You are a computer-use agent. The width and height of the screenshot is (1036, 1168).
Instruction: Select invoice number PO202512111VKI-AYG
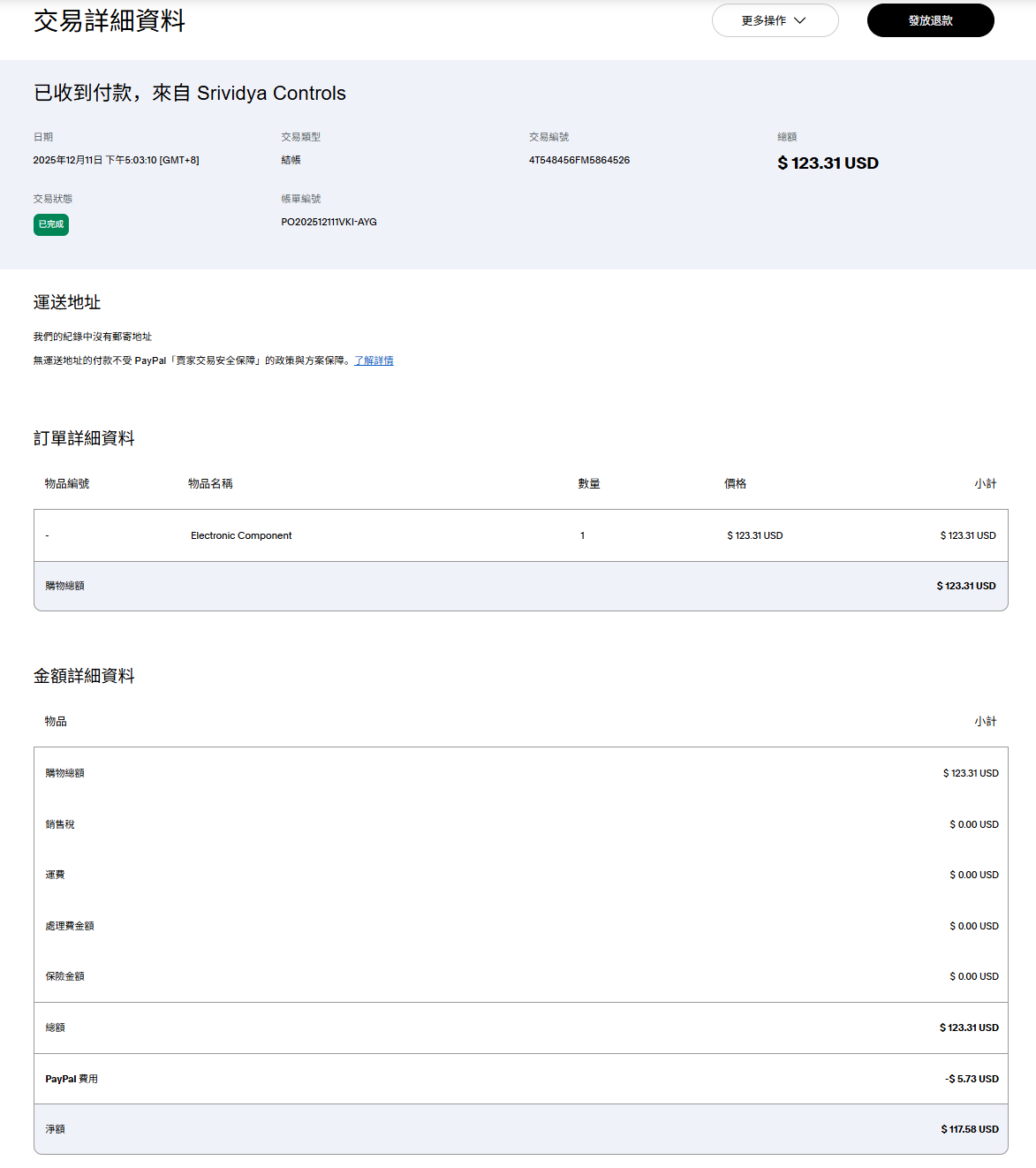coord(329,222)
